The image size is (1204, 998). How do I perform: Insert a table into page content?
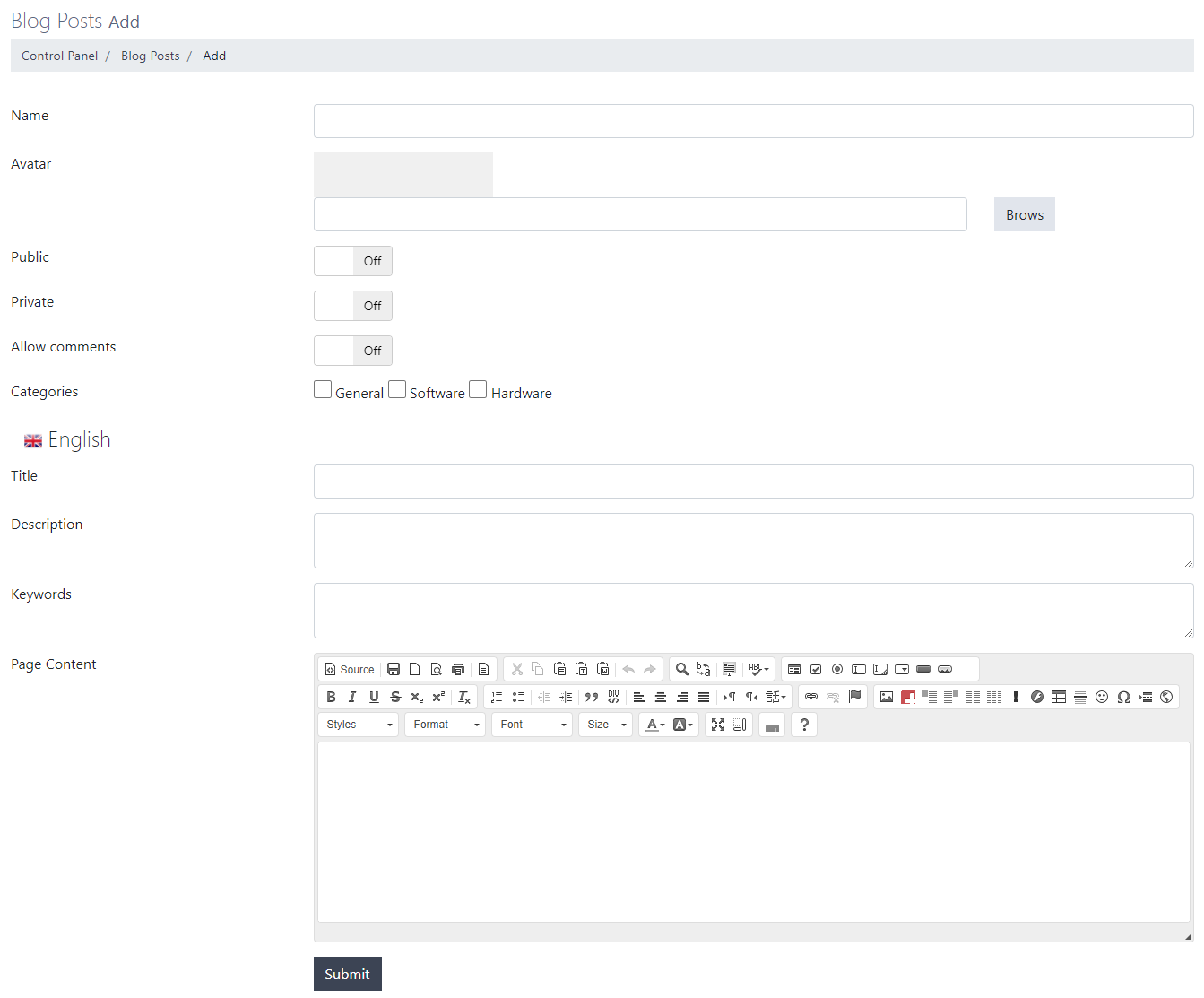click(x=1059, y=697)
